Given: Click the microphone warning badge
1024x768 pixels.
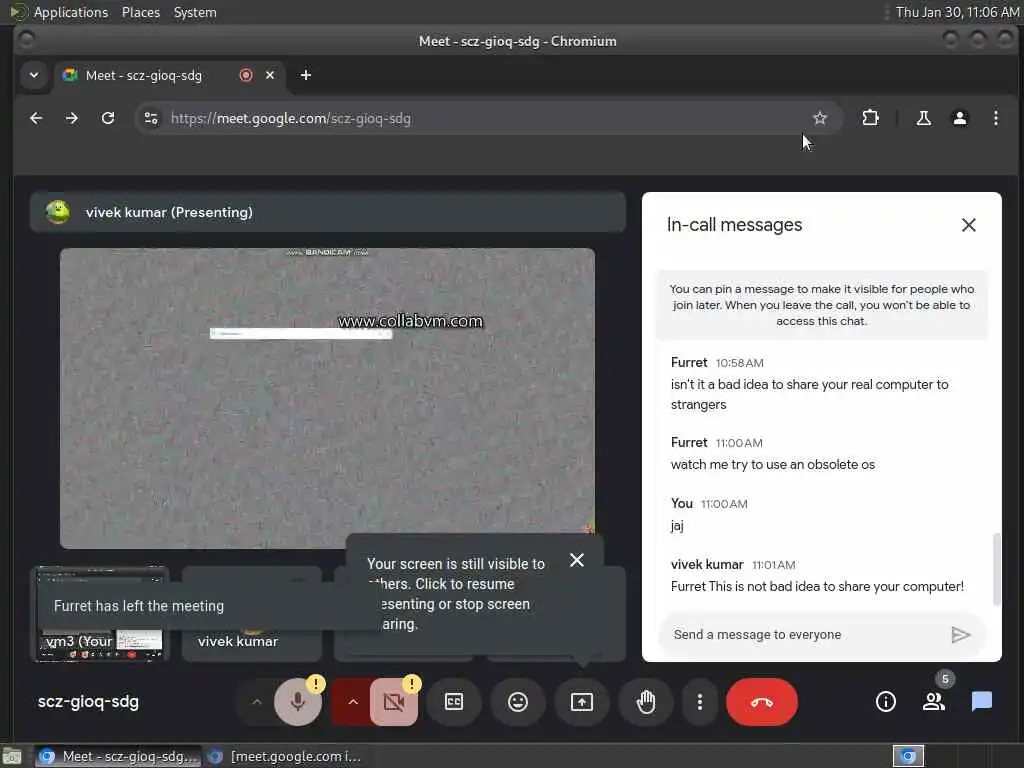Looking at the screenshot, I should tap(315, 684).
